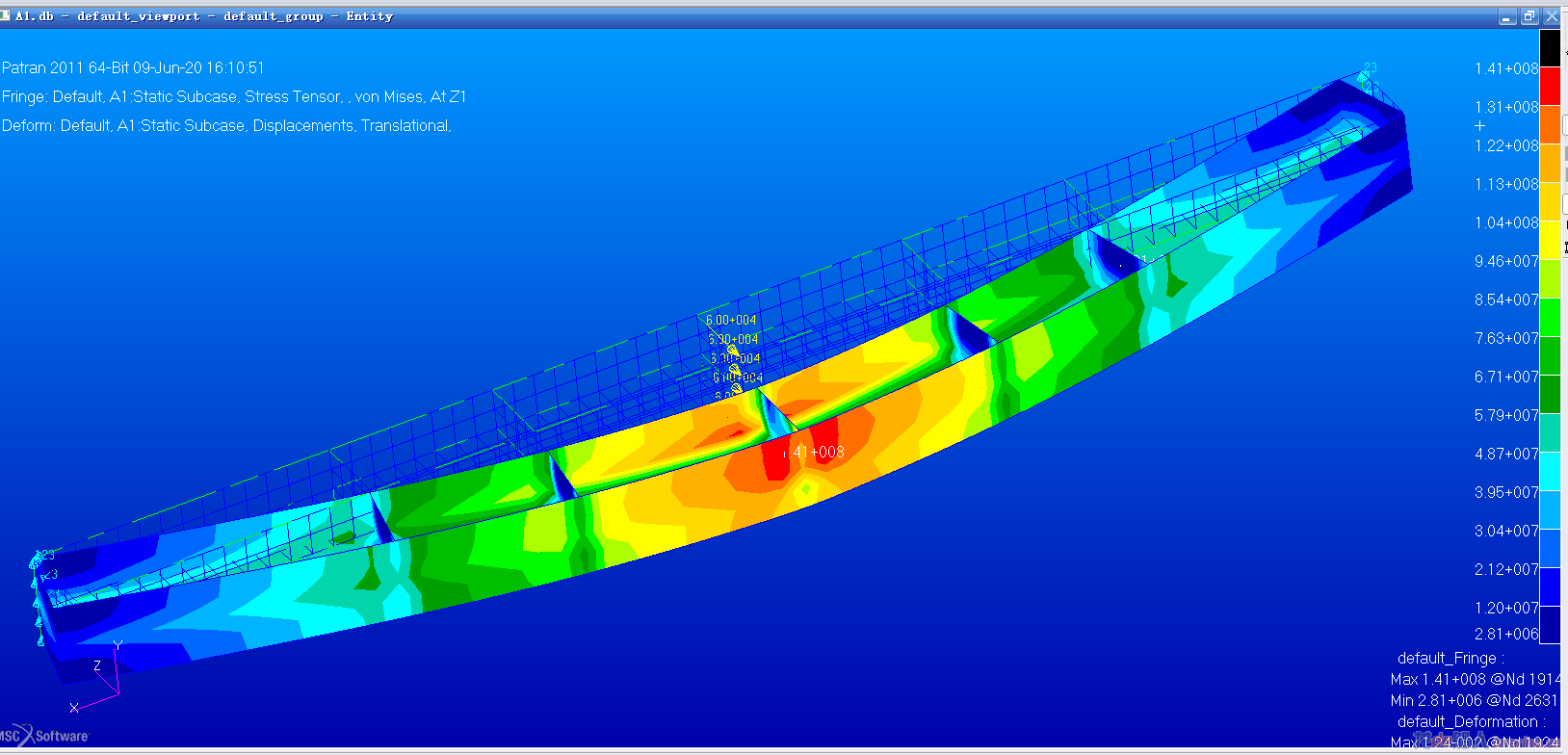Select legend value 1.41+008 at spectrum top
The width and height of the screenshot is (1568, 755).
1506,68
